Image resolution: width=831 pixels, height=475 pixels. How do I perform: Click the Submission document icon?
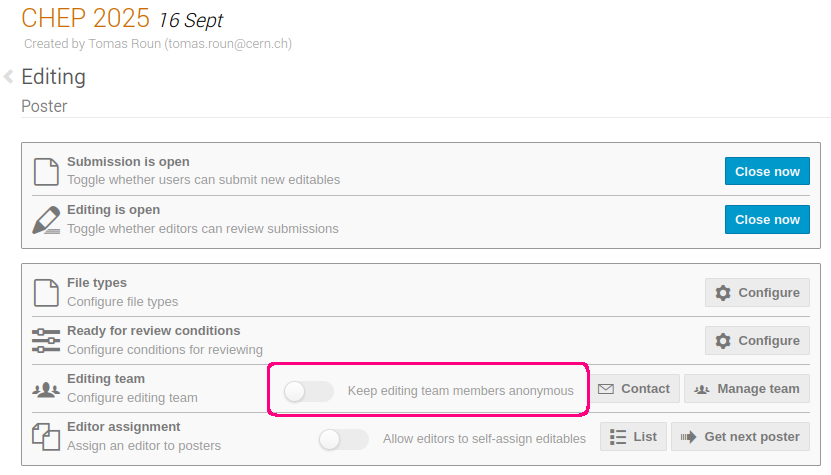tap(46, 171)
